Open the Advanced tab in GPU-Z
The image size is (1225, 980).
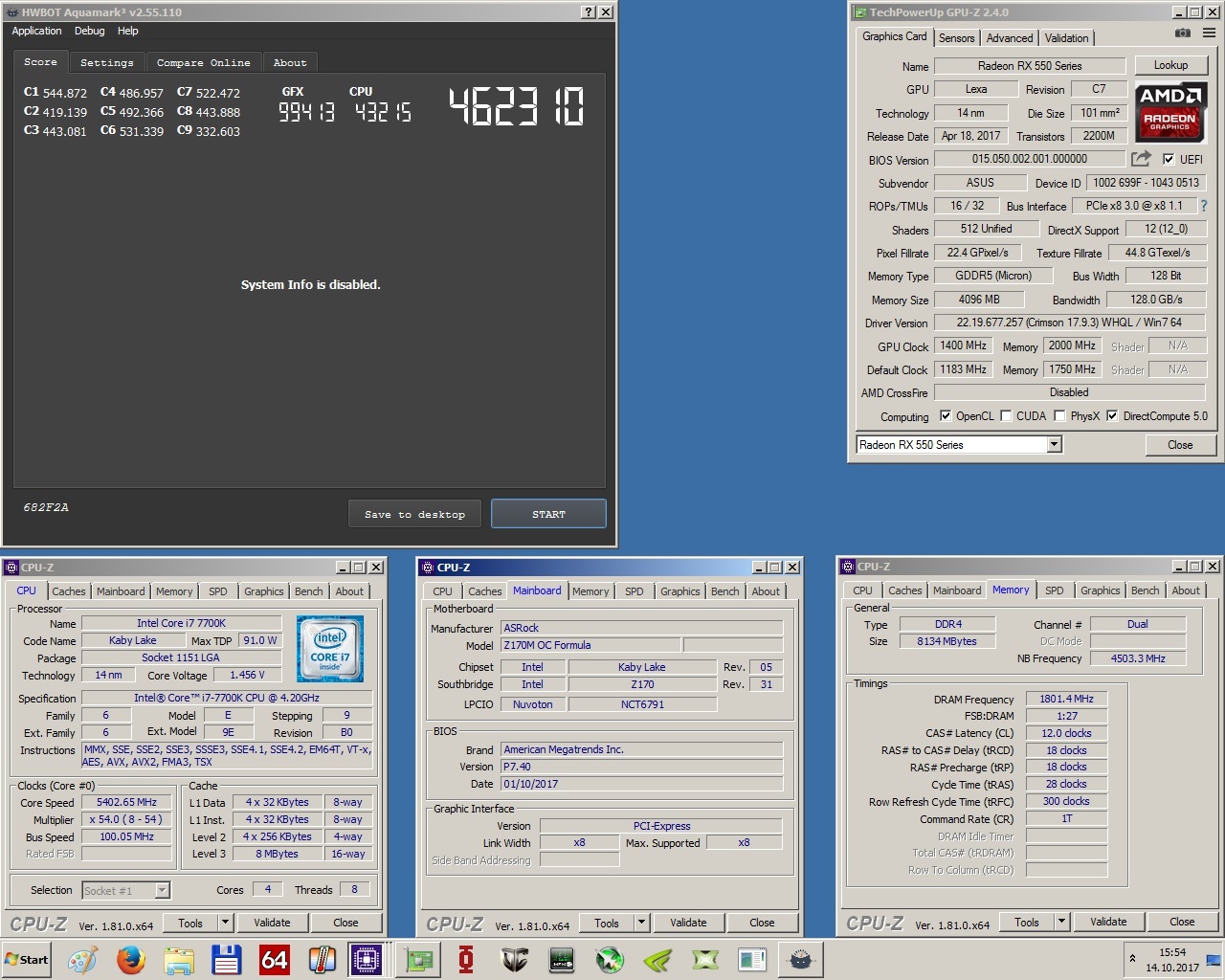click(1010, 38)
